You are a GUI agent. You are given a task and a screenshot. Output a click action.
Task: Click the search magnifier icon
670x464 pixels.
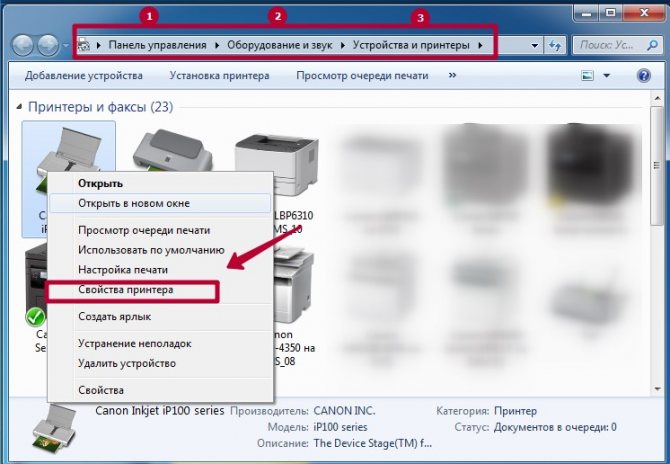pyautogui.click(x=652, y=45)
